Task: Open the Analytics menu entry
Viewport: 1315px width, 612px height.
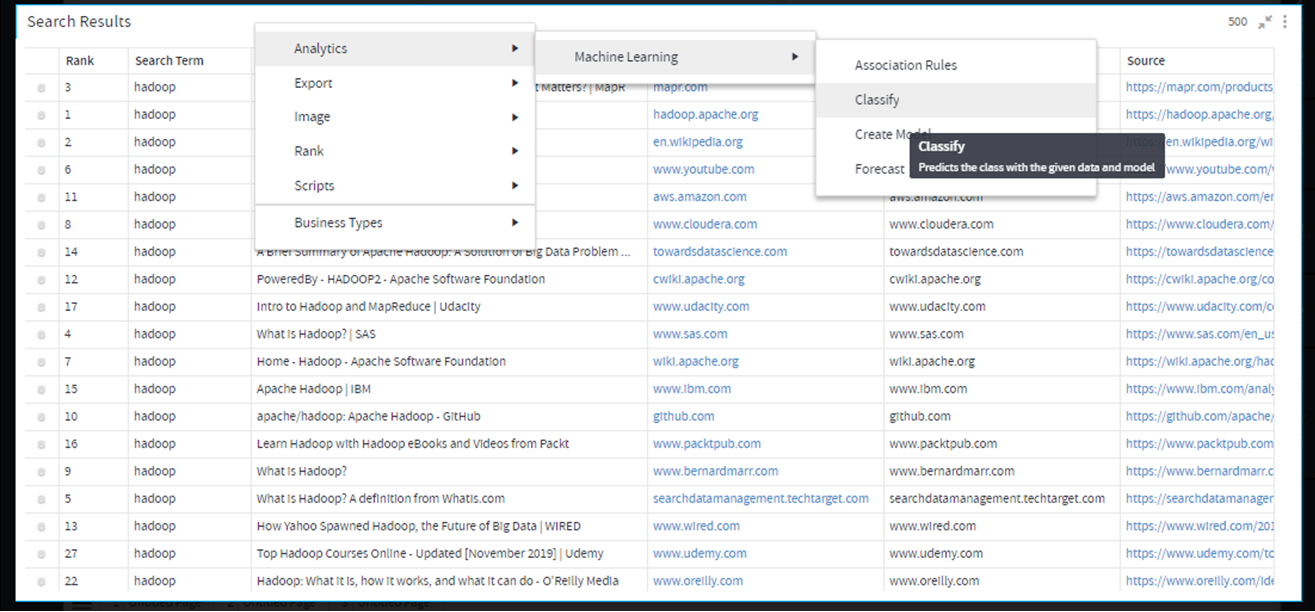Action: [395, 49]
